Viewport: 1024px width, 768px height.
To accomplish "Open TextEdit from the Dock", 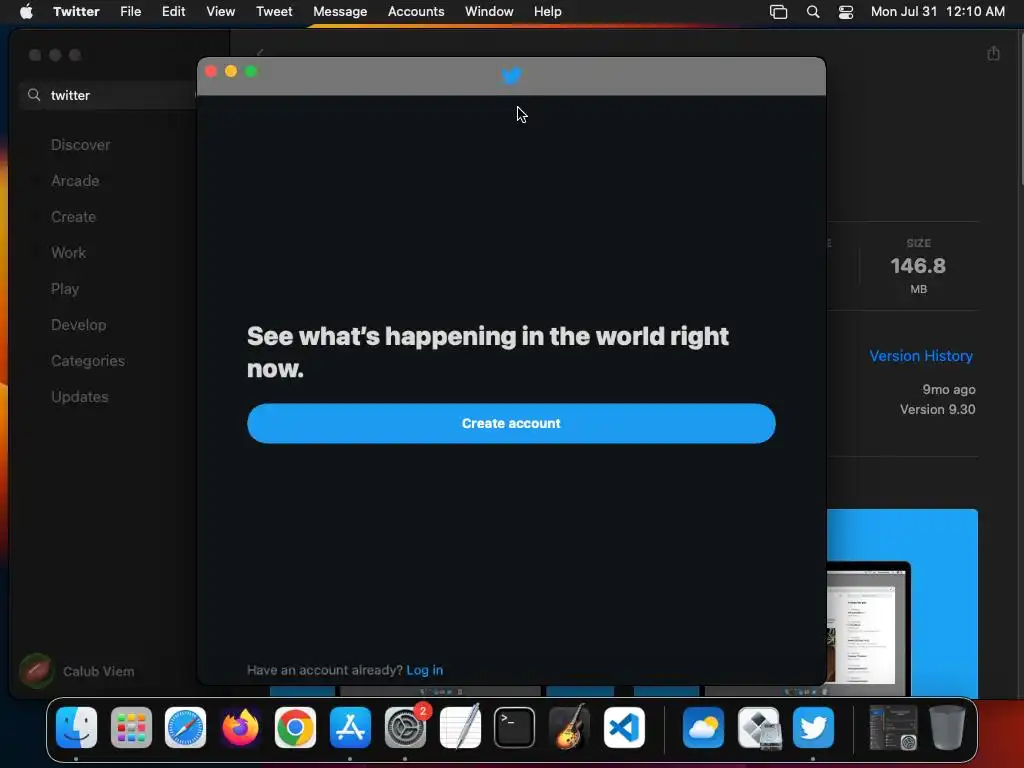I will point(460,728).
